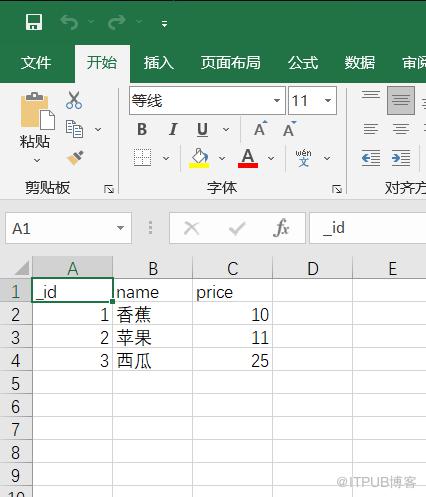Select the cell containing 香蕉
This screenshot has width=426, height=497.
coord(153,314)
